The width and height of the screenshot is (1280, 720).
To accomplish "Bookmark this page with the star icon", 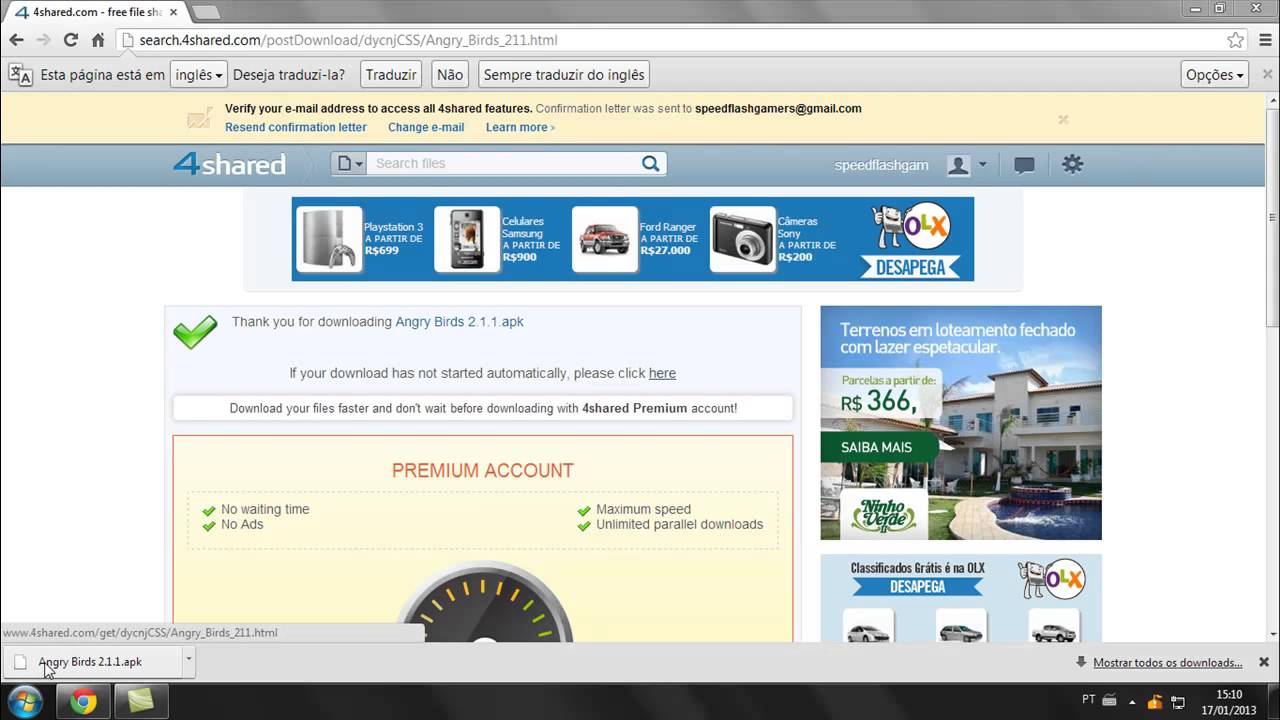I will 1236,40.
